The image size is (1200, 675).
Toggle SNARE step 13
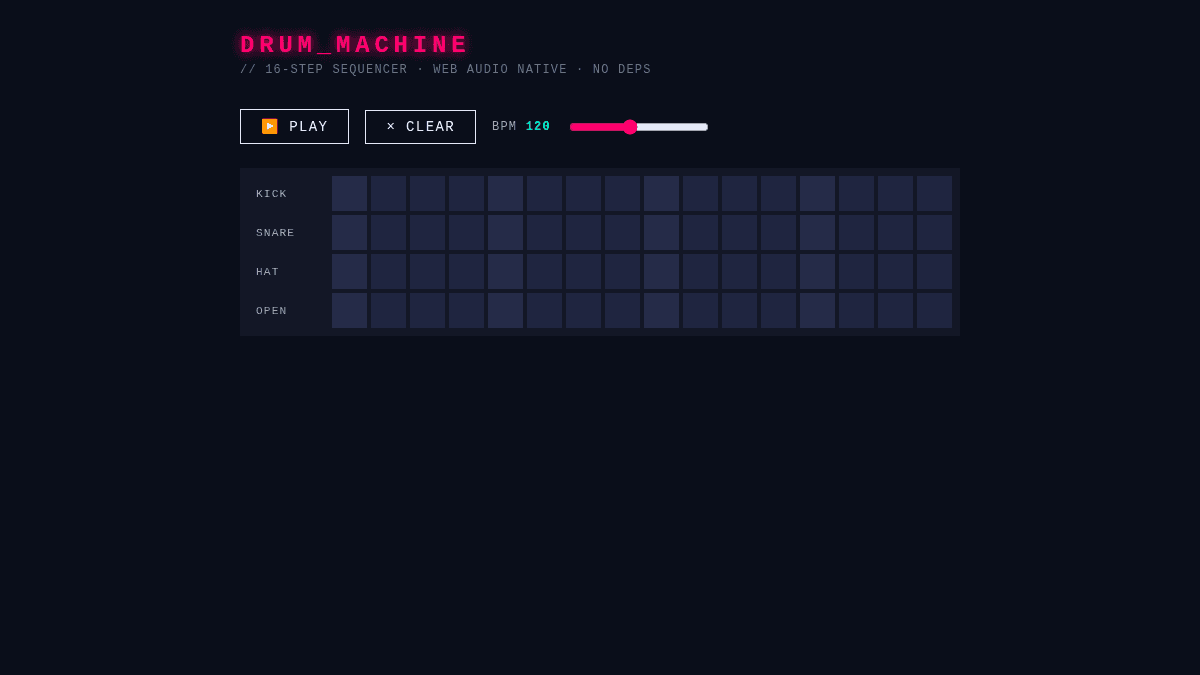point(817,232)
